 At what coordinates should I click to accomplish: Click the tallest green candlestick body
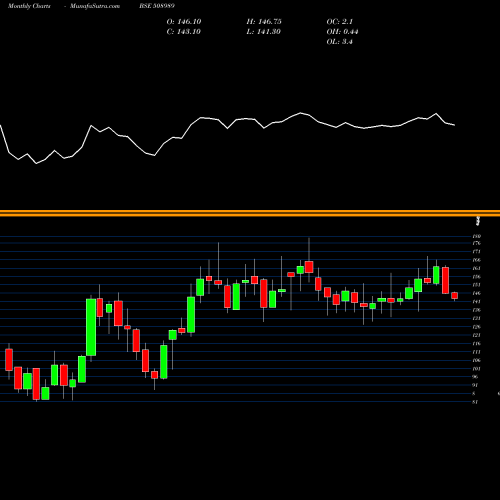91,327
